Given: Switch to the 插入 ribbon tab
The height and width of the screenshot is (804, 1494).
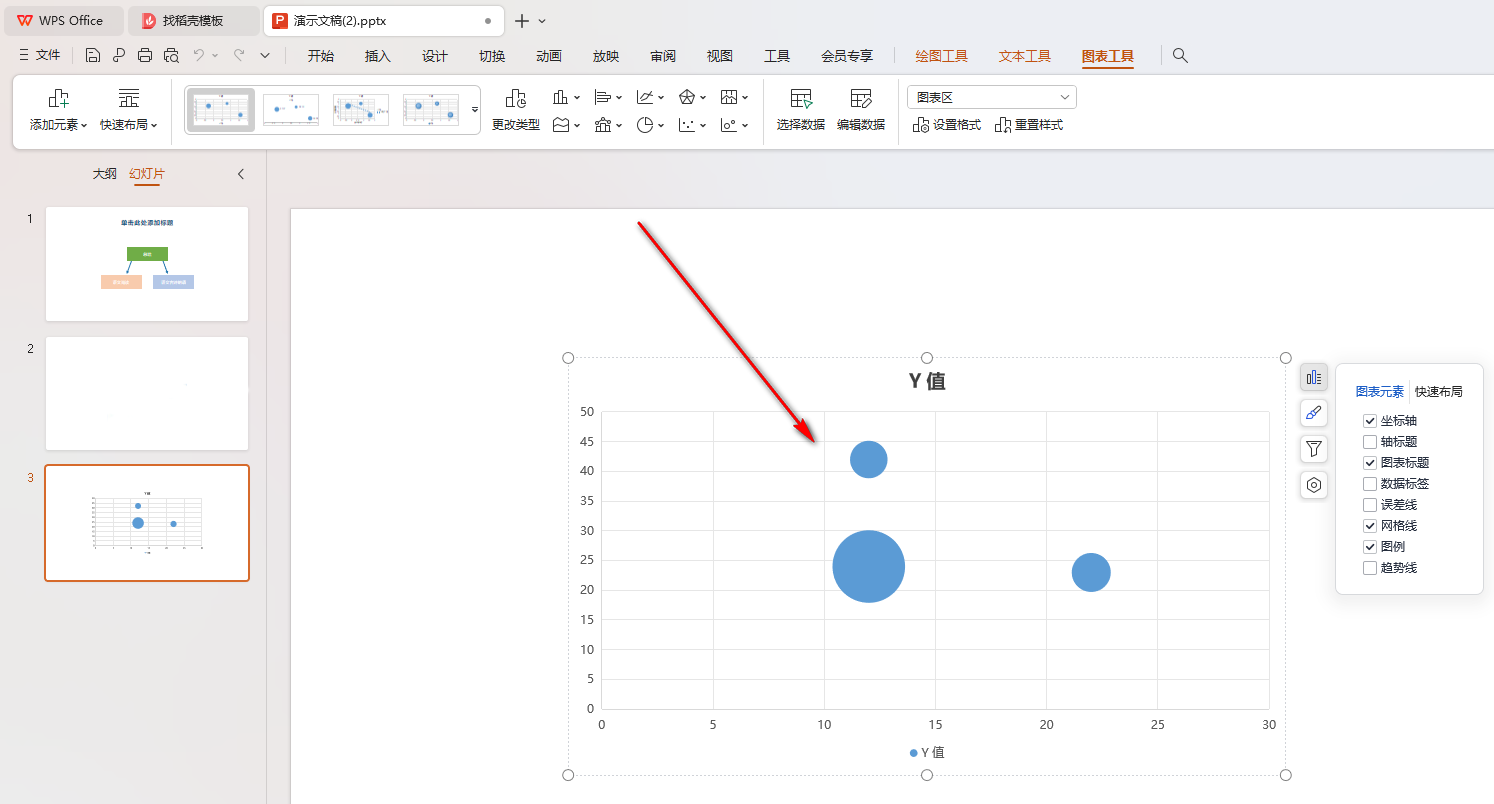Looking at the screenshot, I should coord(377,56).
